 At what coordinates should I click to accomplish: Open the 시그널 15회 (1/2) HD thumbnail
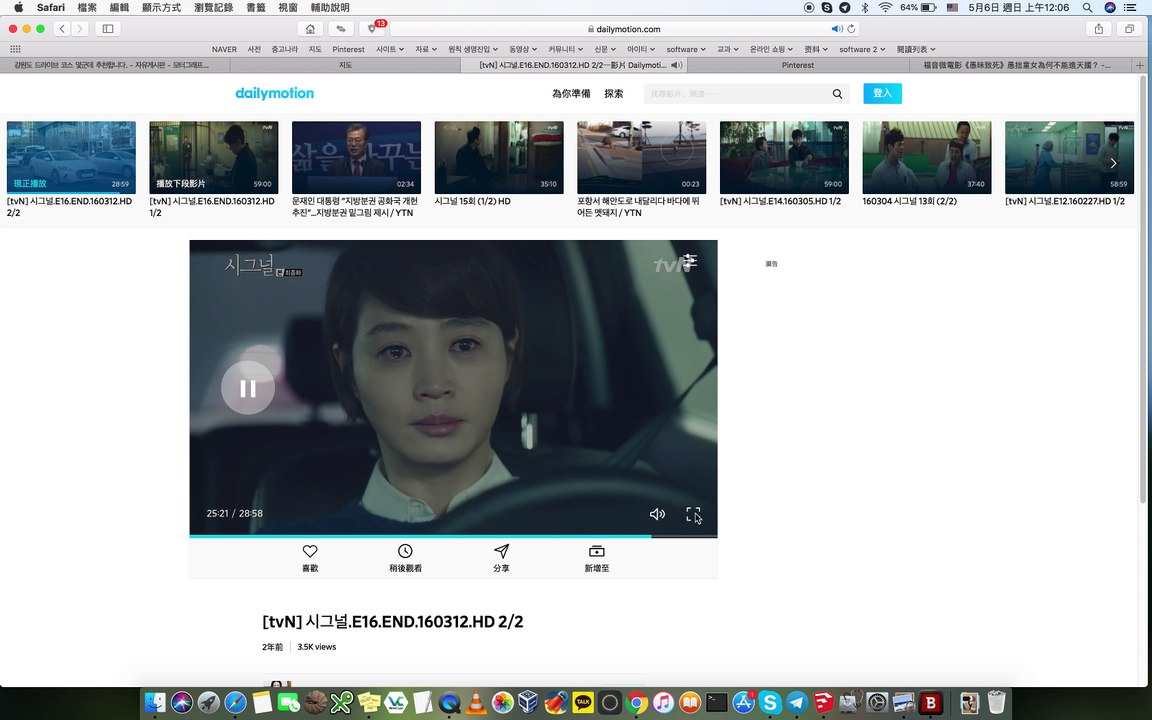[x=499, y=157]
